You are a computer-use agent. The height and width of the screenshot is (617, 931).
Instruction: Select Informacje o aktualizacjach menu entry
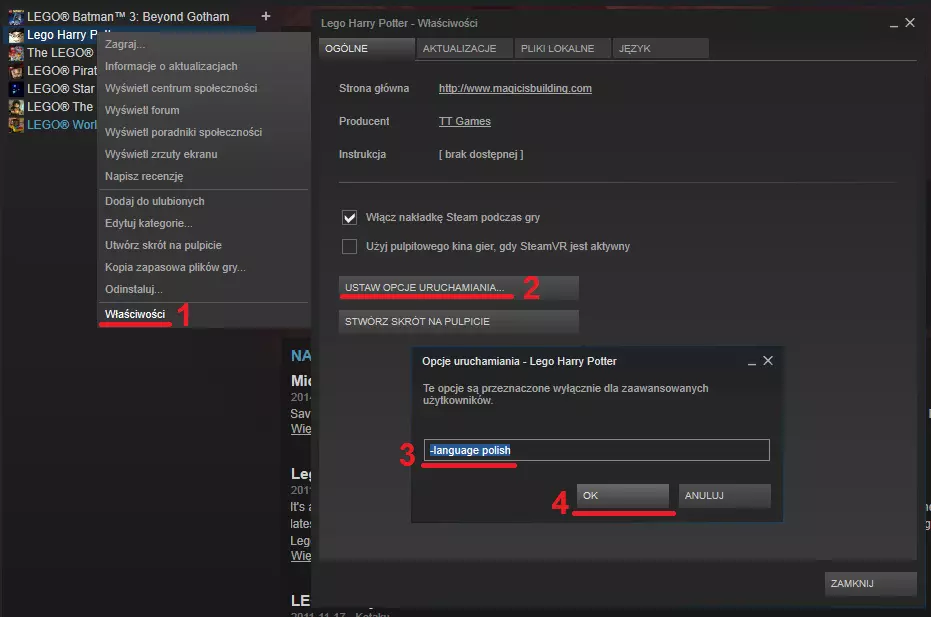coord(204,67)
